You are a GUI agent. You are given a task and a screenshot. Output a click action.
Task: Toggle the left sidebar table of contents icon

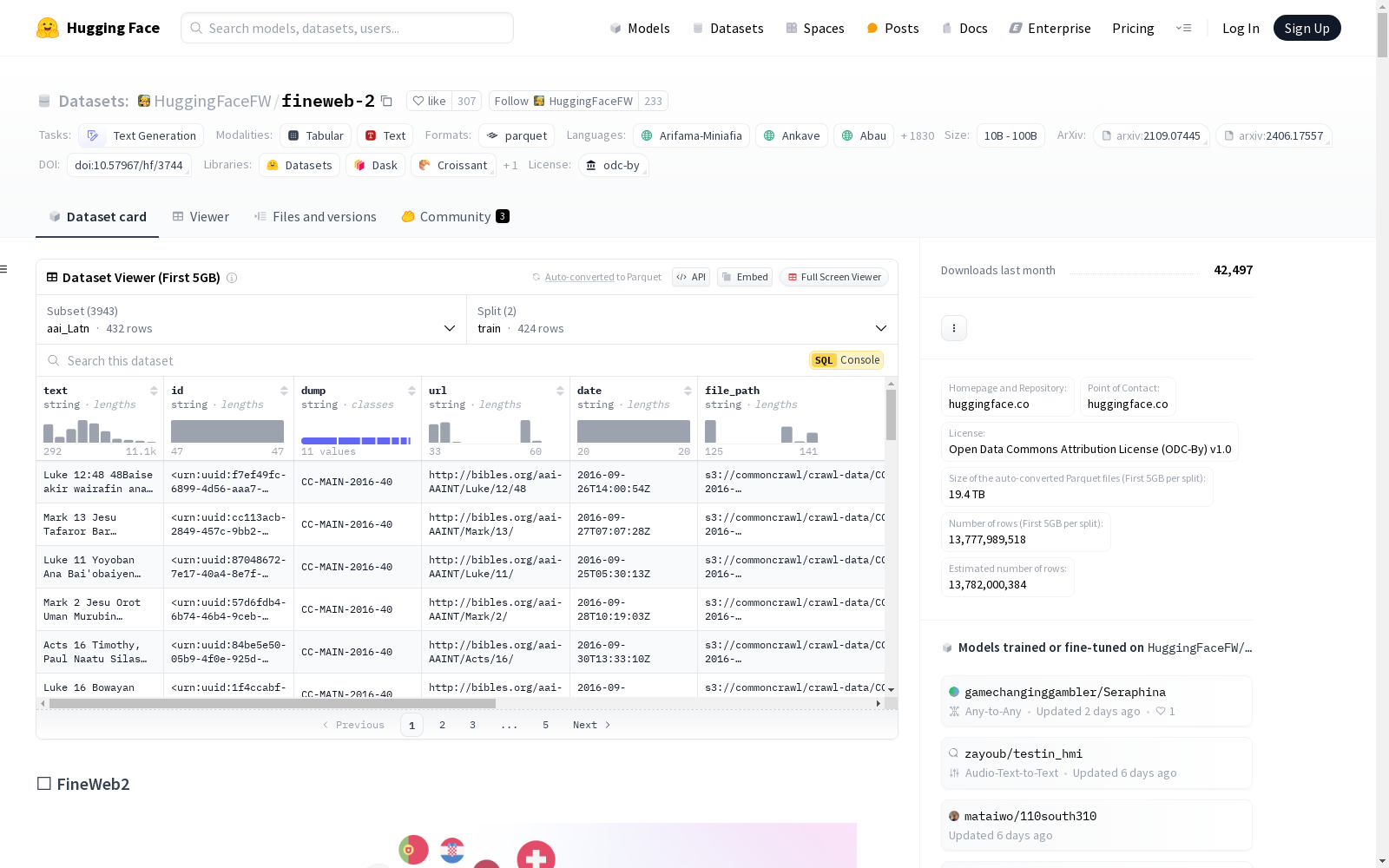click(x=3, y=269)
